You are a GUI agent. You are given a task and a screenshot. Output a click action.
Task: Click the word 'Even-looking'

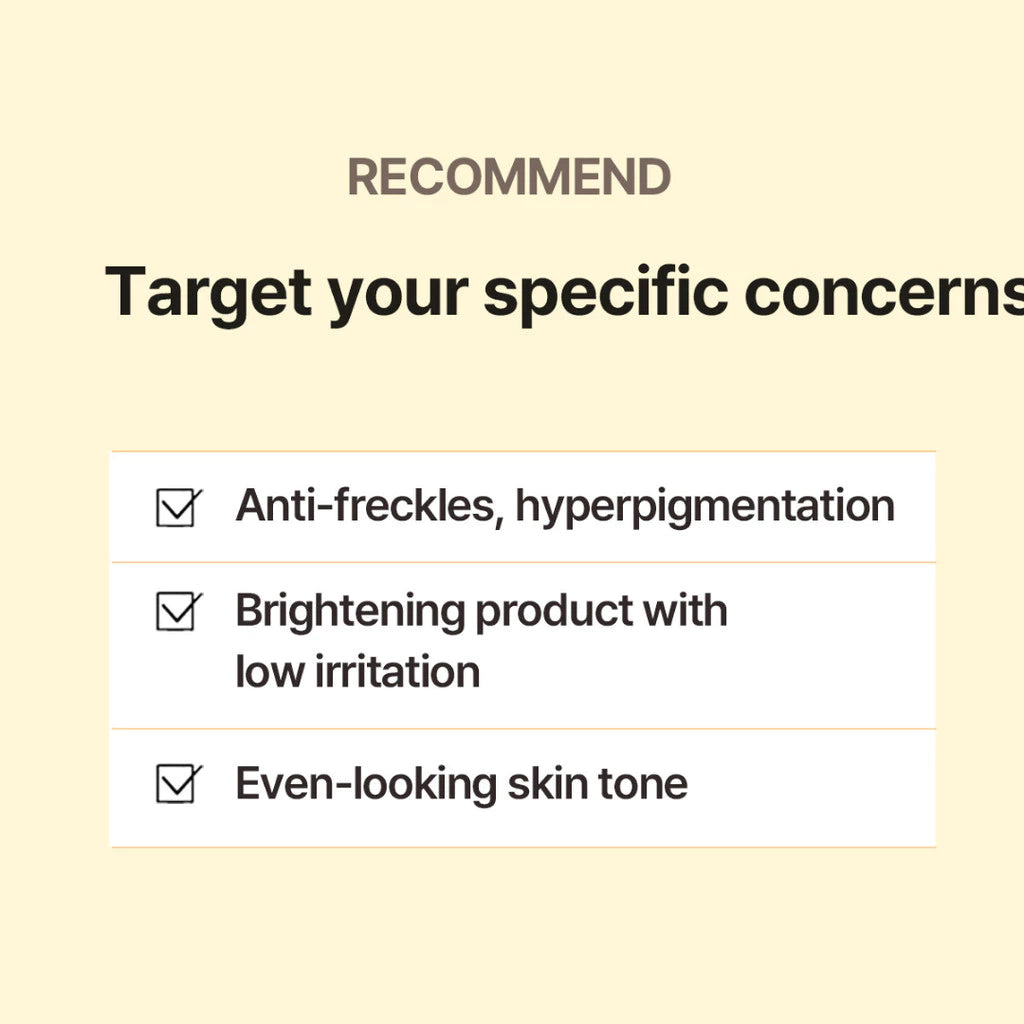pos(365,784)
